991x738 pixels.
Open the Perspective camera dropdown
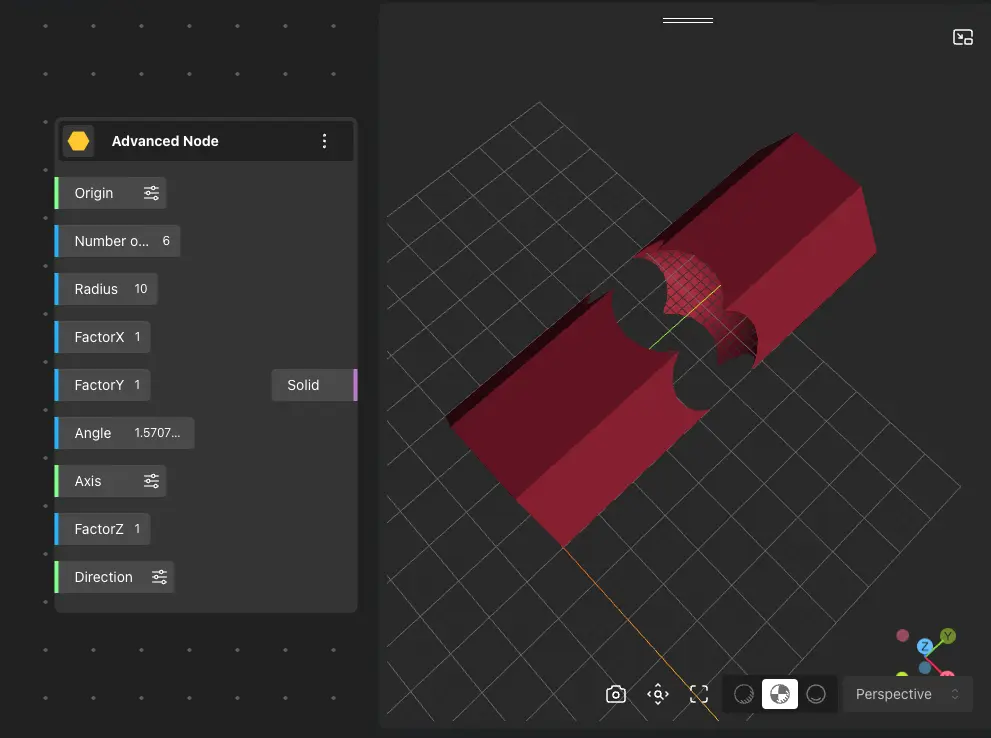pos(907,694)
